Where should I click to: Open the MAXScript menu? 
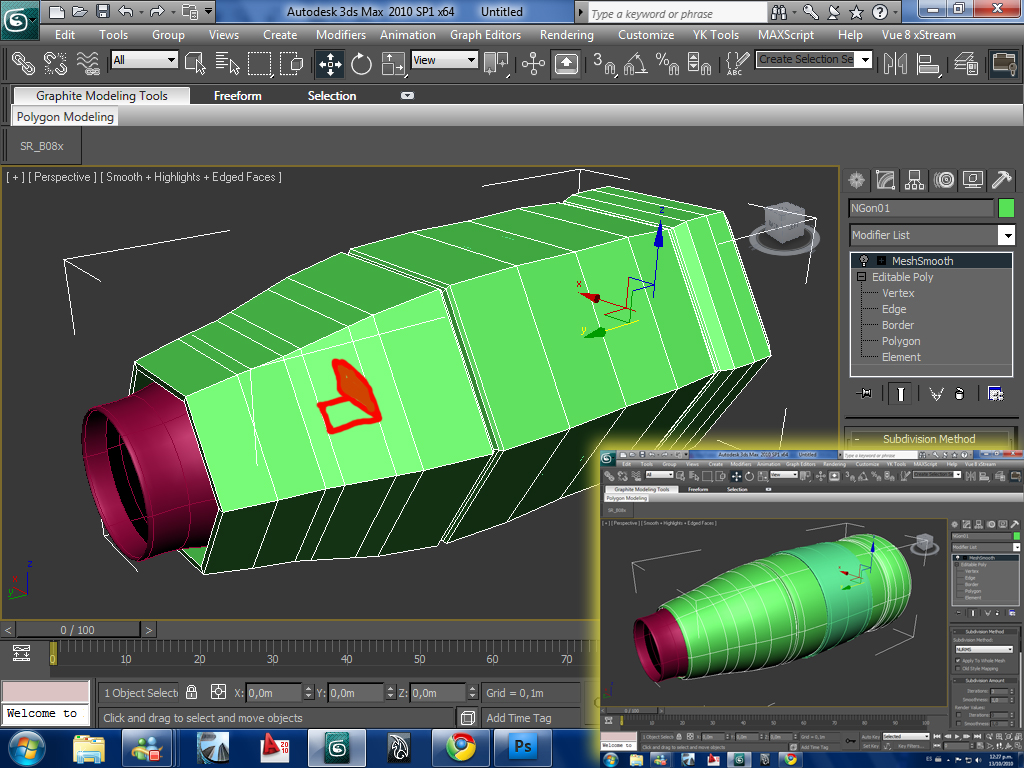point(786,35)
